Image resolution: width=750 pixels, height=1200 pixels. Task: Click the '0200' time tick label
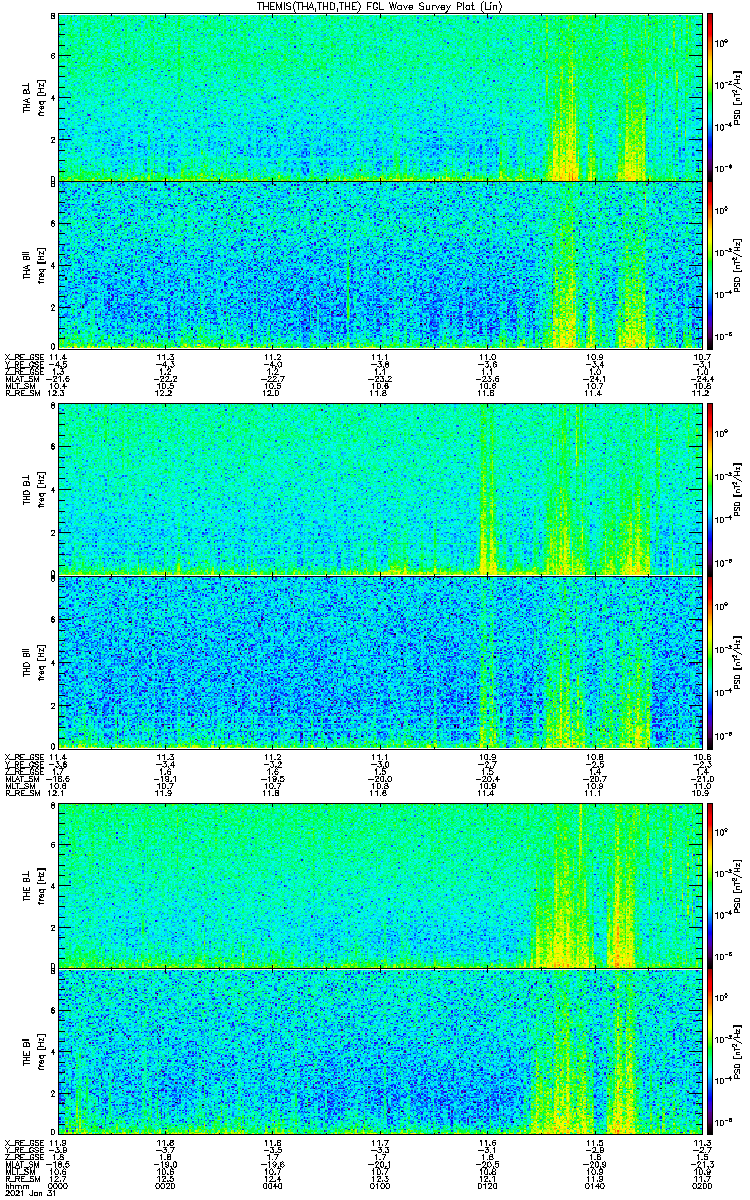(701, 1184)
